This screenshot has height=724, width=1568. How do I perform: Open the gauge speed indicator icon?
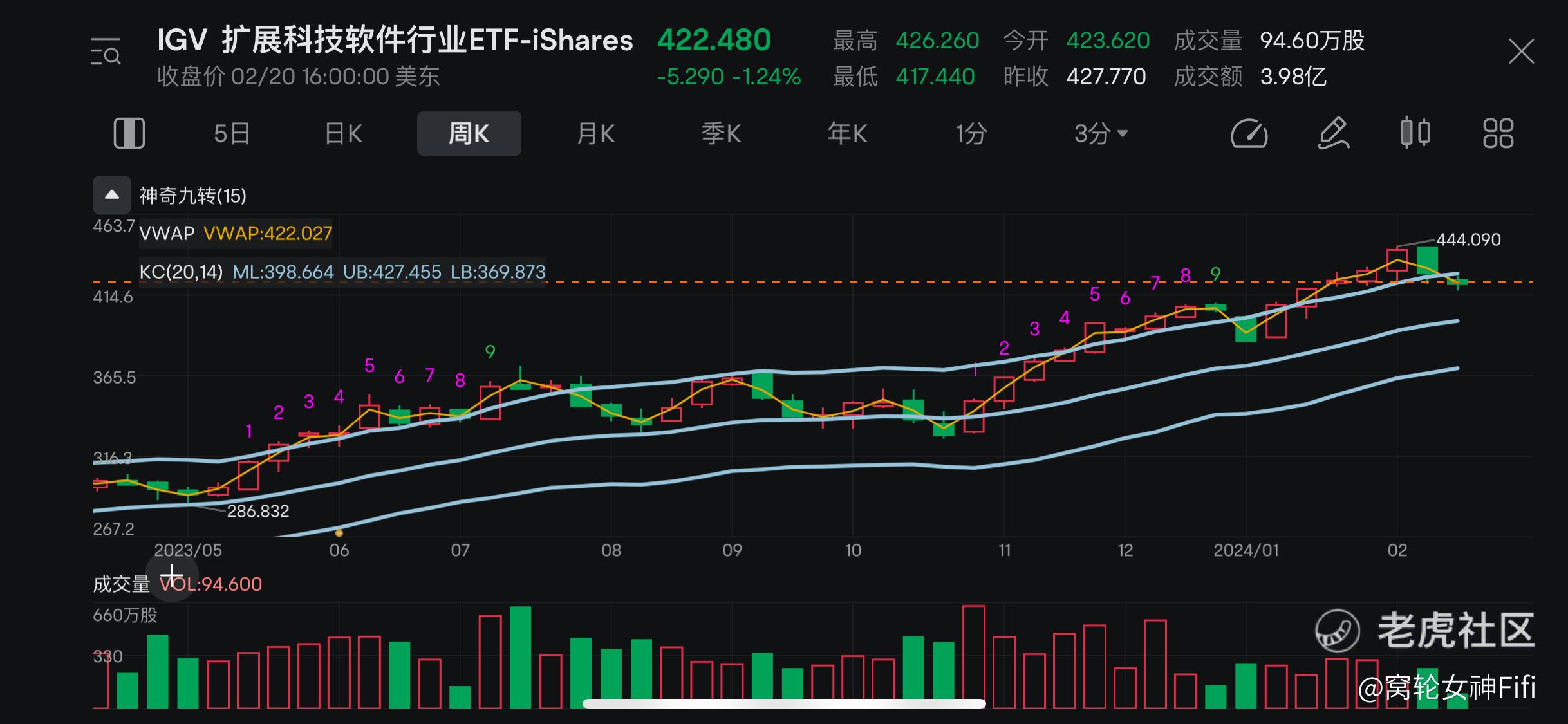pos(1249,133)
